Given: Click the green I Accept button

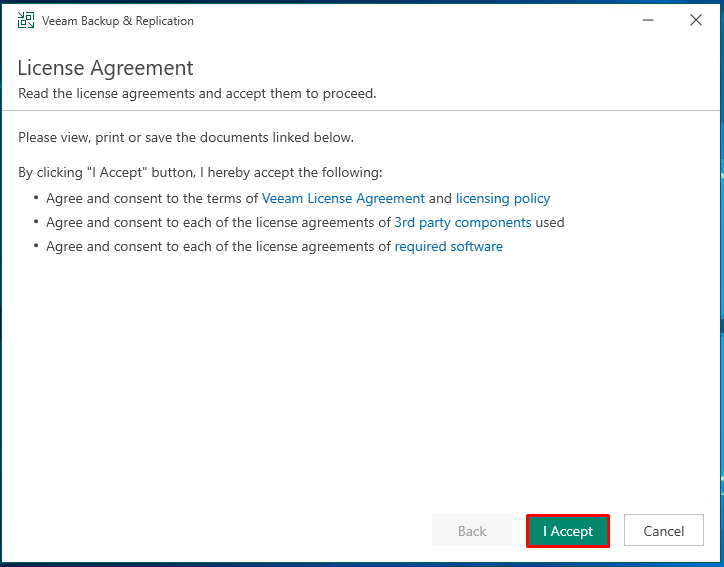Looking at the screenshot, I should click(x=567, y=531).
